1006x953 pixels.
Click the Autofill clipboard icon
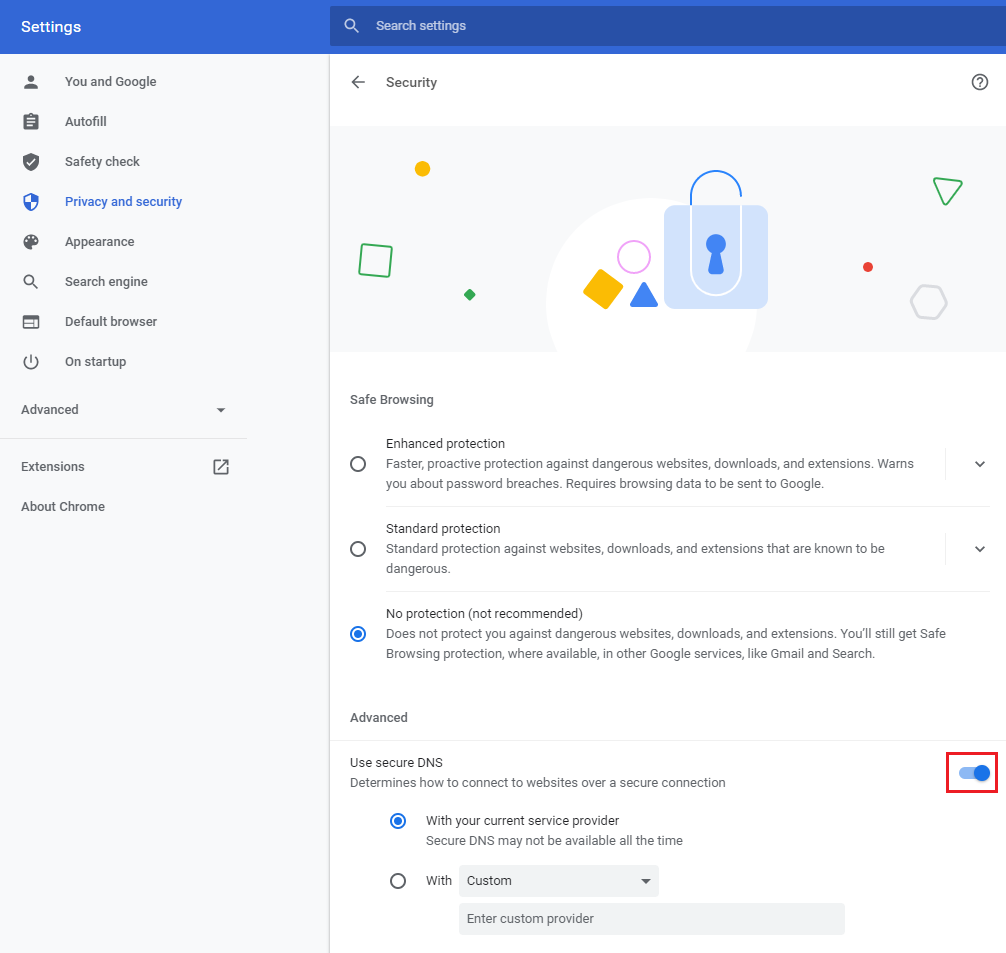31,121
